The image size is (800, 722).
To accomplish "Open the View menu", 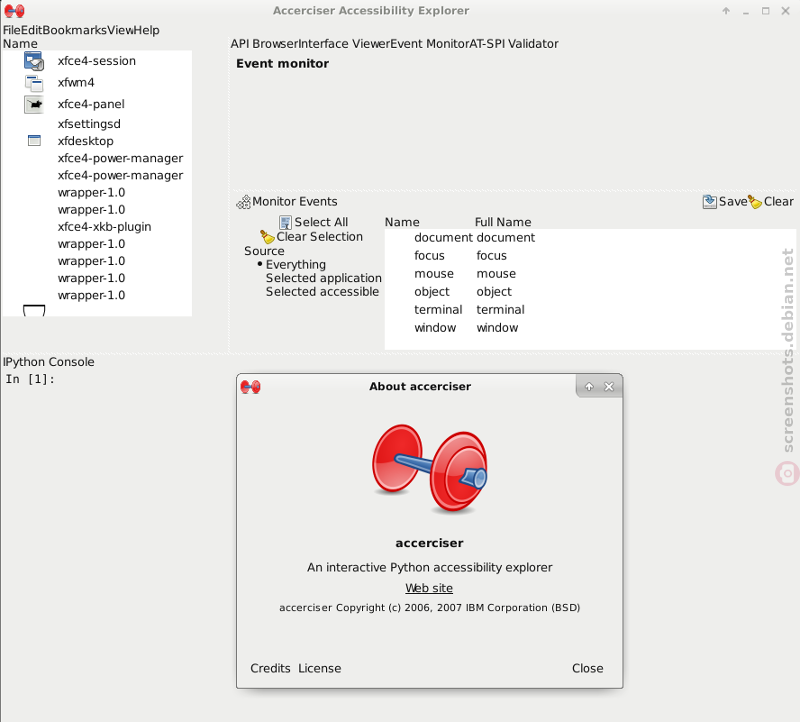I will [x=120, y=30].
